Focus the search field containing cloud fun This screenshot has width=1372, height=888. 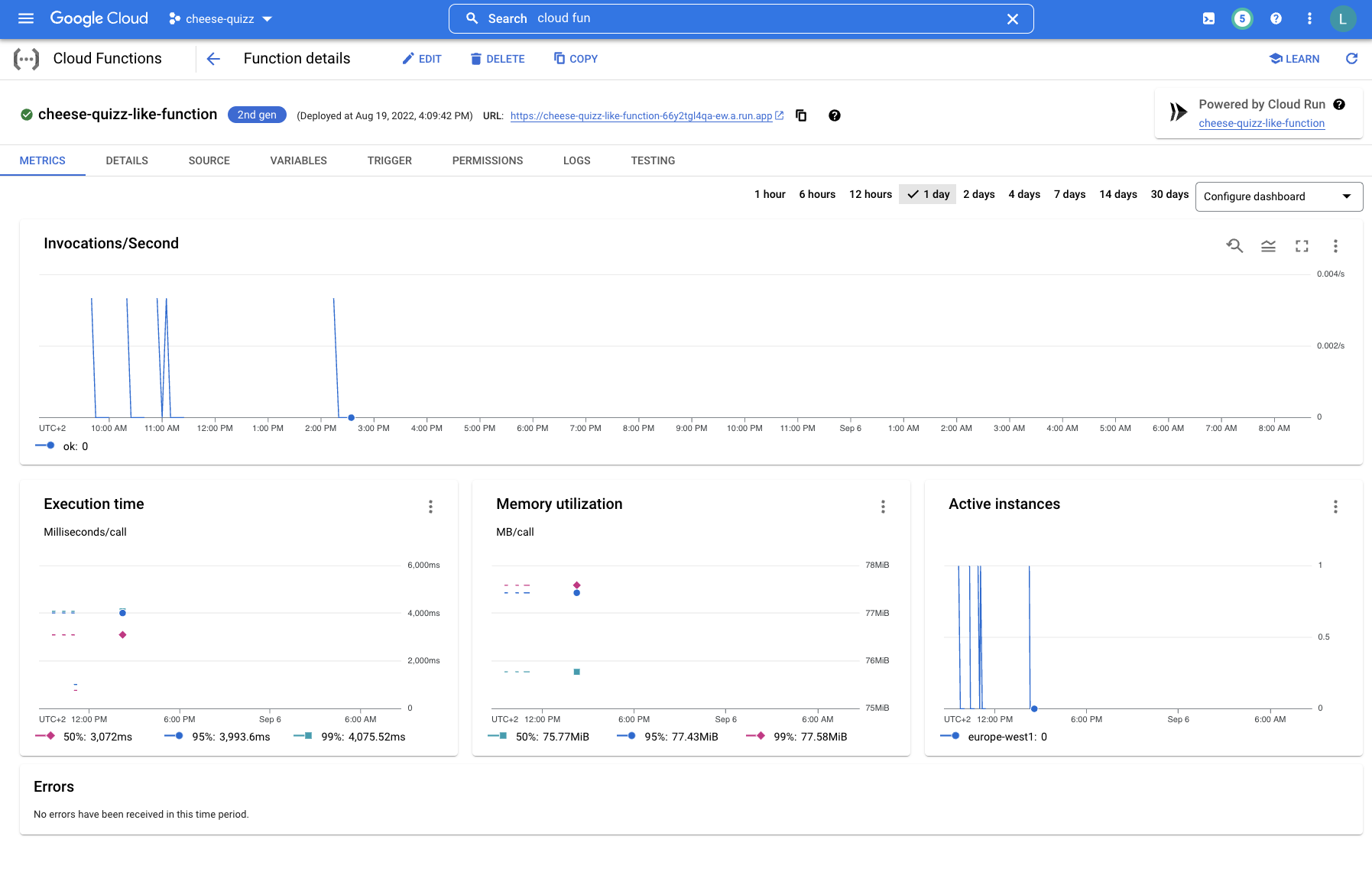pyautogui.click(x=741, y=18)
